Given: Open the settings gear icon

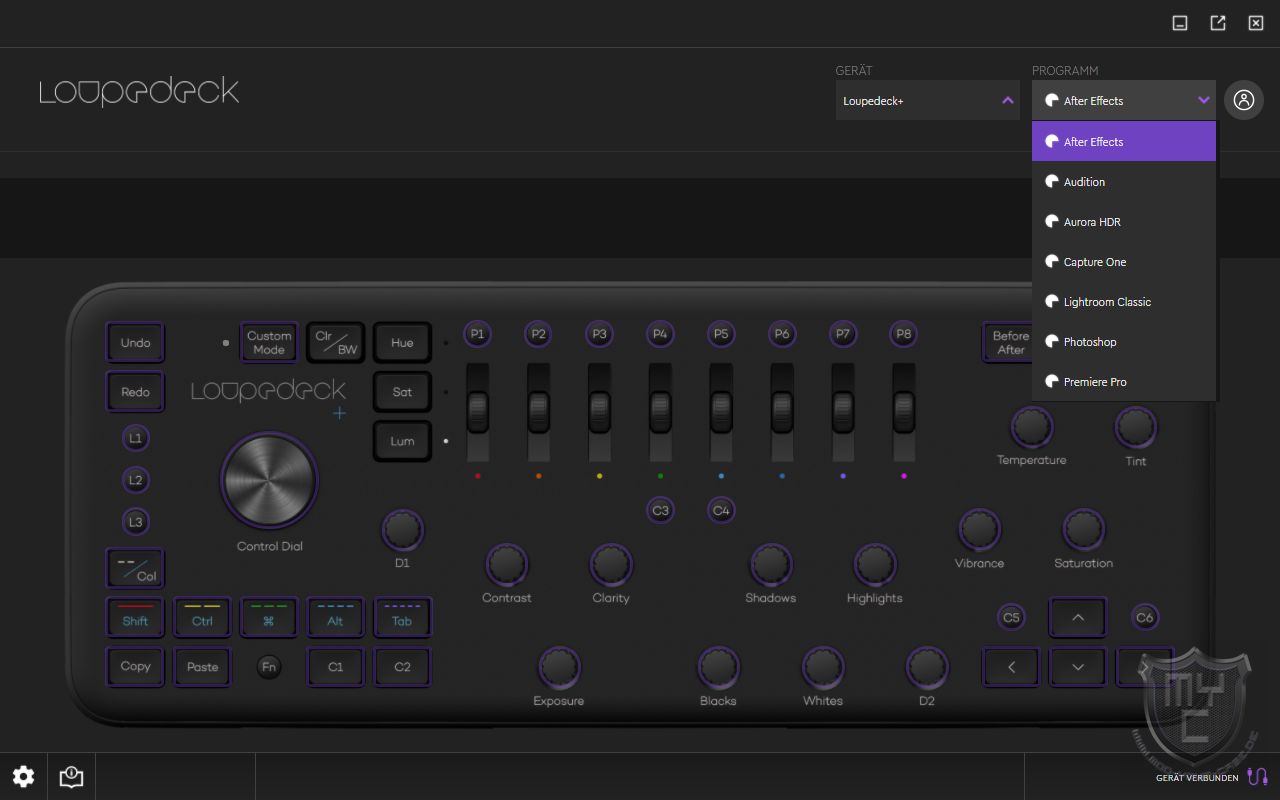Looking at the screenshot, I should click(x=23, y=777).
